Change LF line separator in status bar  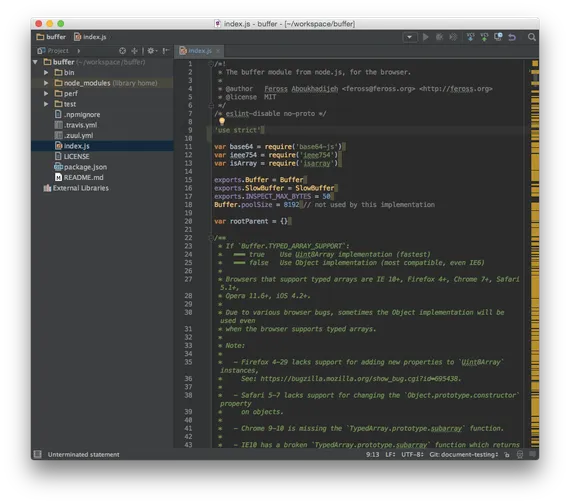tap(390, 455)
